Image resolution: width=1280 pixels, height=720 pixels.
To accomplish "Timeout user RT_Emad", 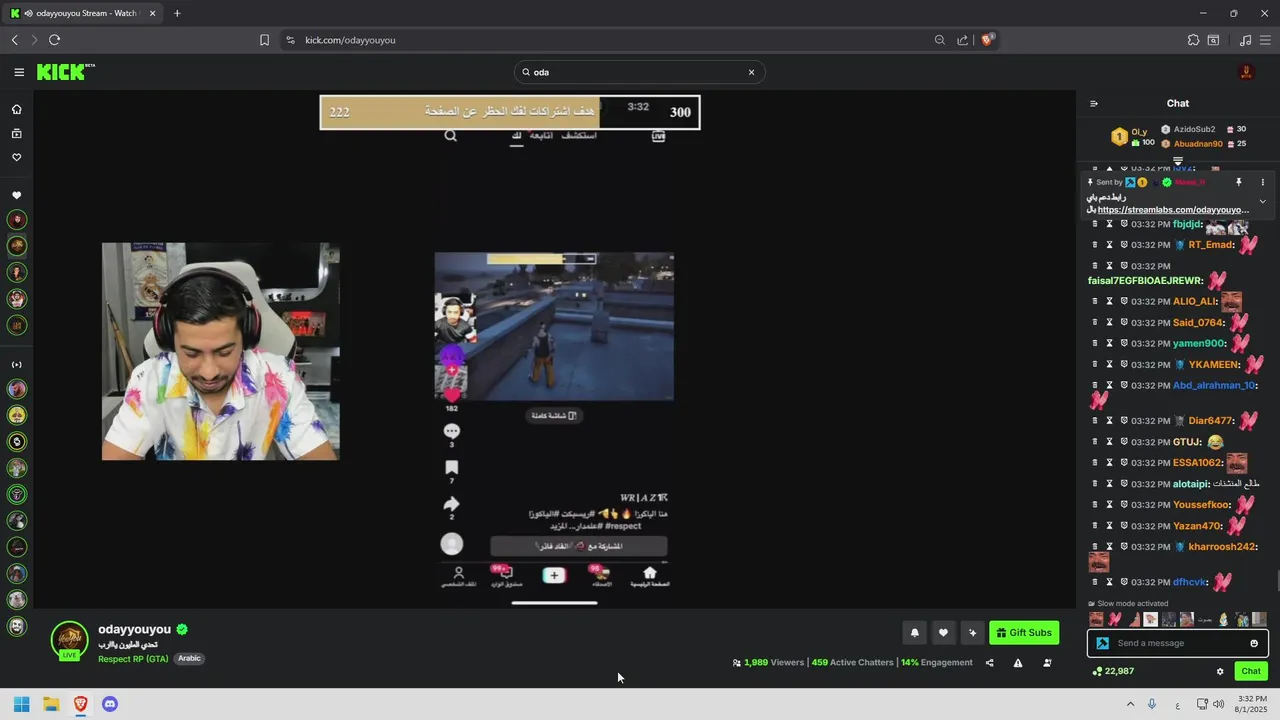I will [1109, 245].
